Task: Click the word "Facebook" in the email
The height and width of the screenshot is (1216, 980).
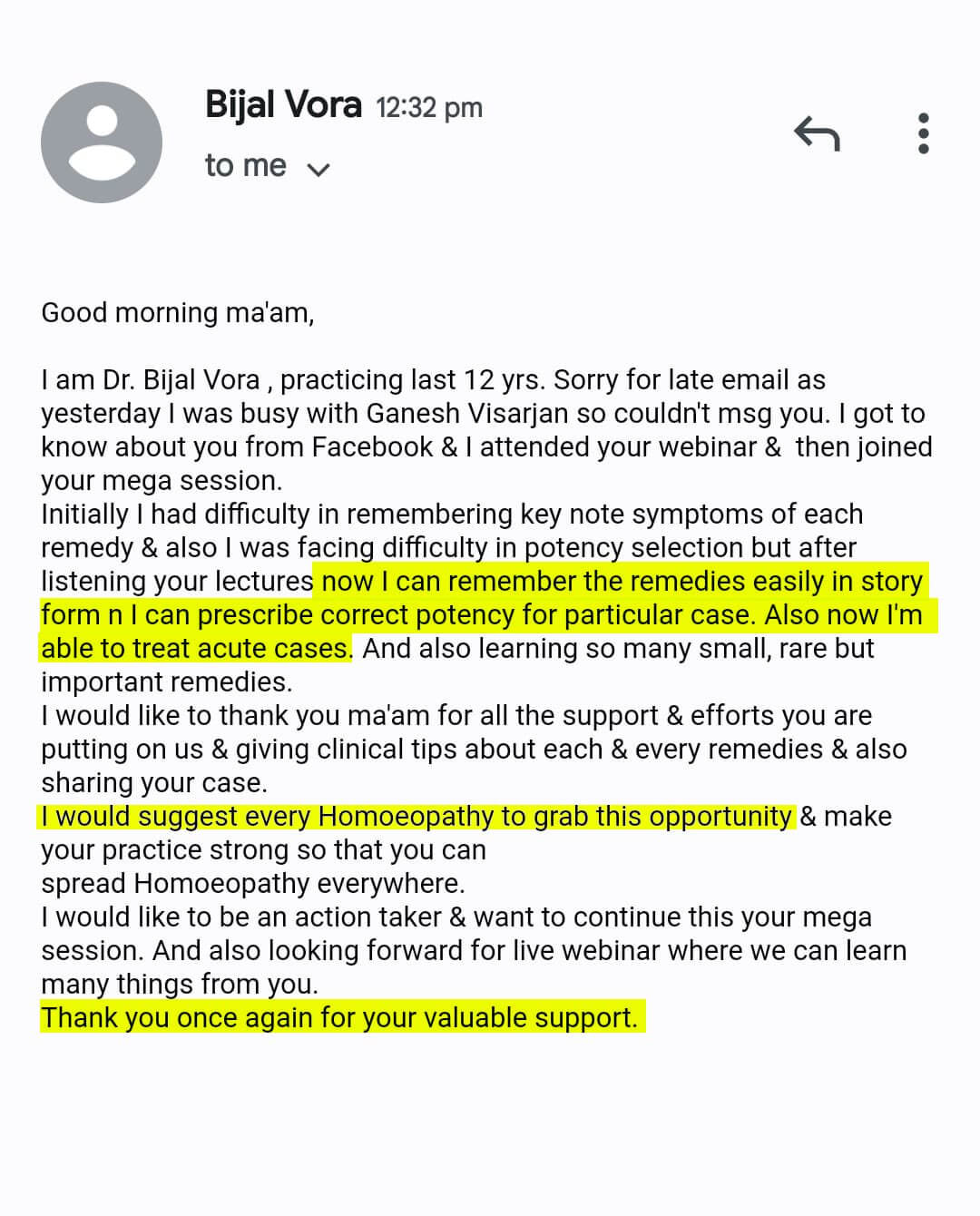Action: pos(372,446)
